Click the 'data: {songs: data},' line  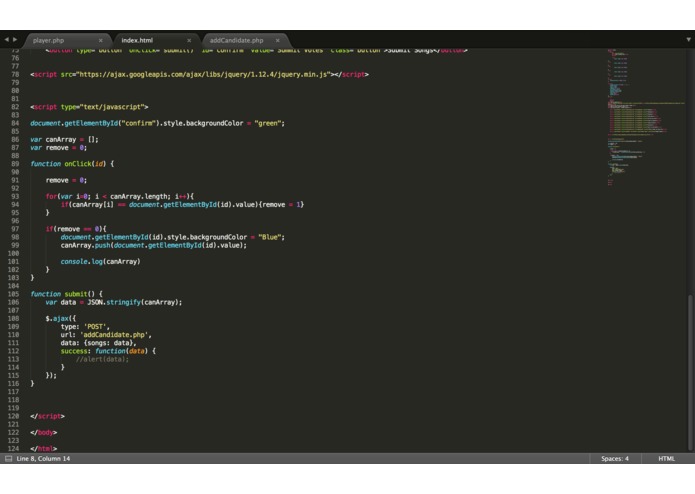coord(98,343)
